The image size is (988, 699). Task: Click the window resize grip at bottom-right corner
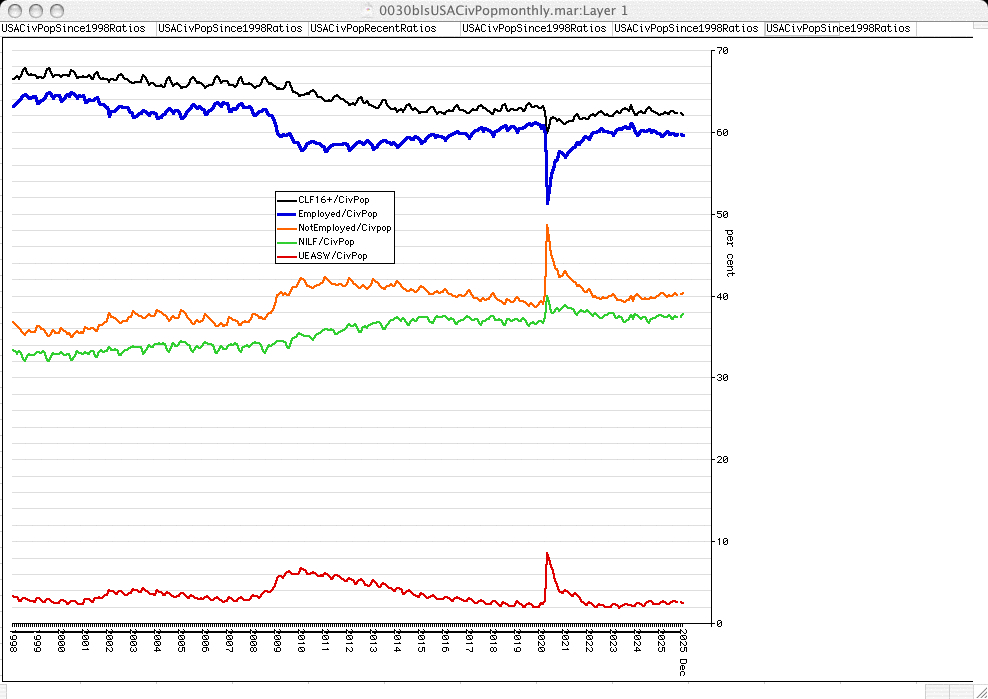(x=978, y=690)
